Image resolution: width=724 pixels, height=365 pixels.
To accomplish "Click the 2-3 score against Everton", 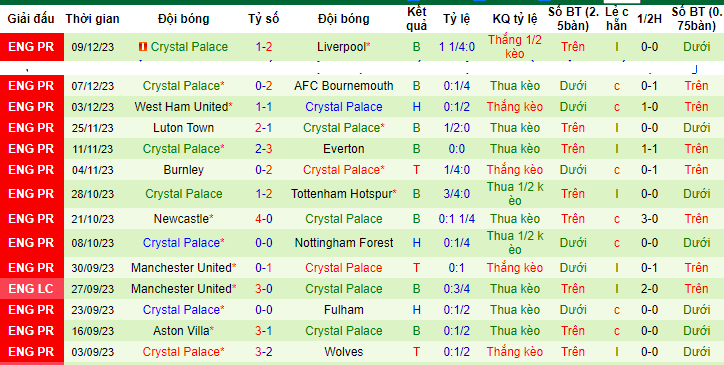I will [x=264, y=149].
